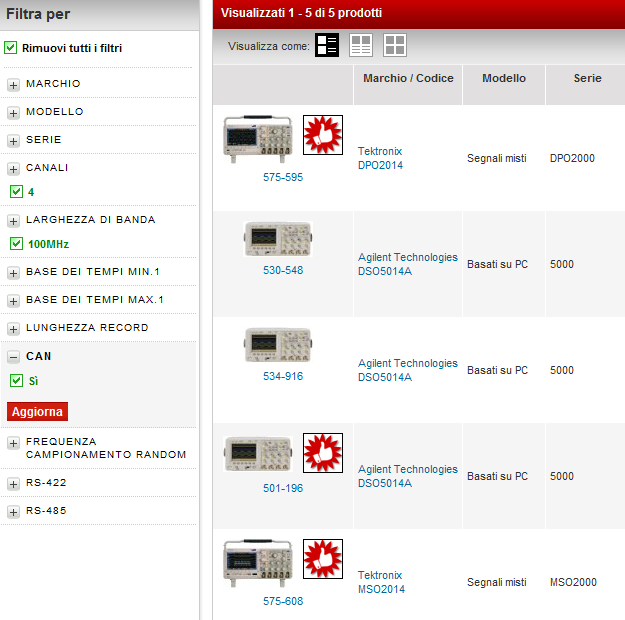Expand the LUNGHEZZA RECORD filter
This screenshot has height=620, width=625.
click(x=14, y=329)
